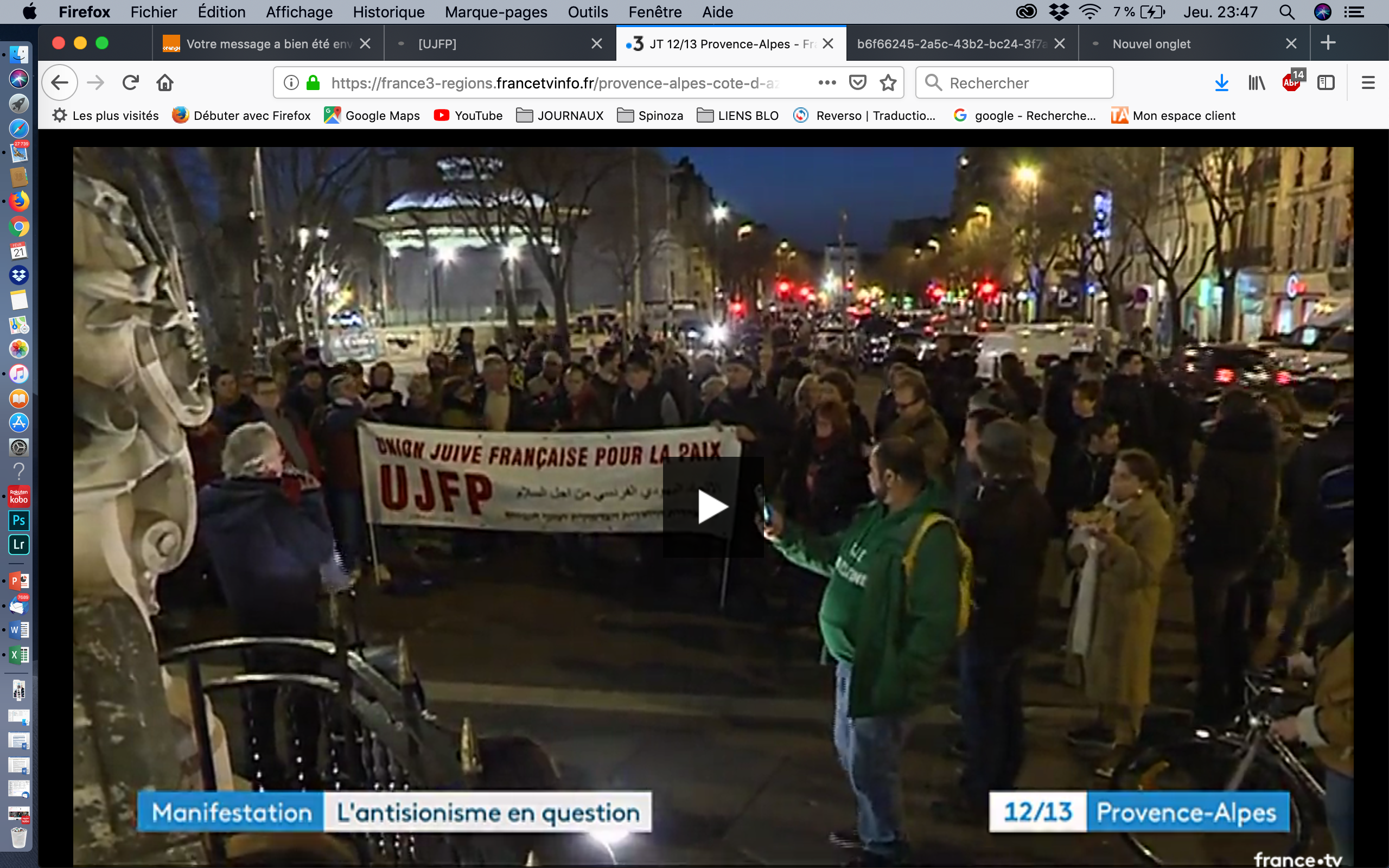This screenshot has height=868, width=1389.
Task: Open the Fichier menu
Action: (x=153, y=12)
